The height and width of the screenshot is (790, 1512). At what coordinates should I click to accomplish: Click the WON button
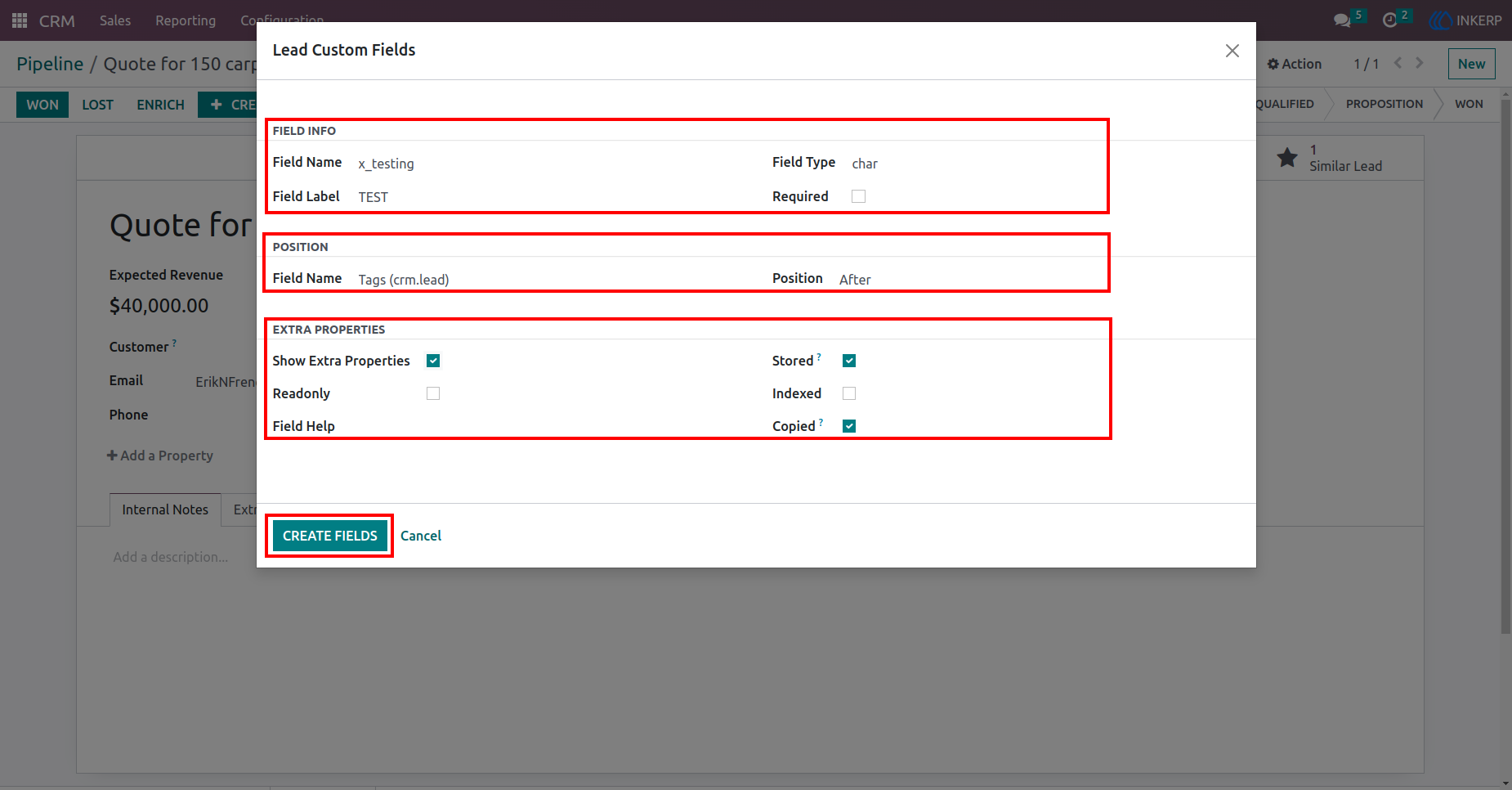pos(42,105)
